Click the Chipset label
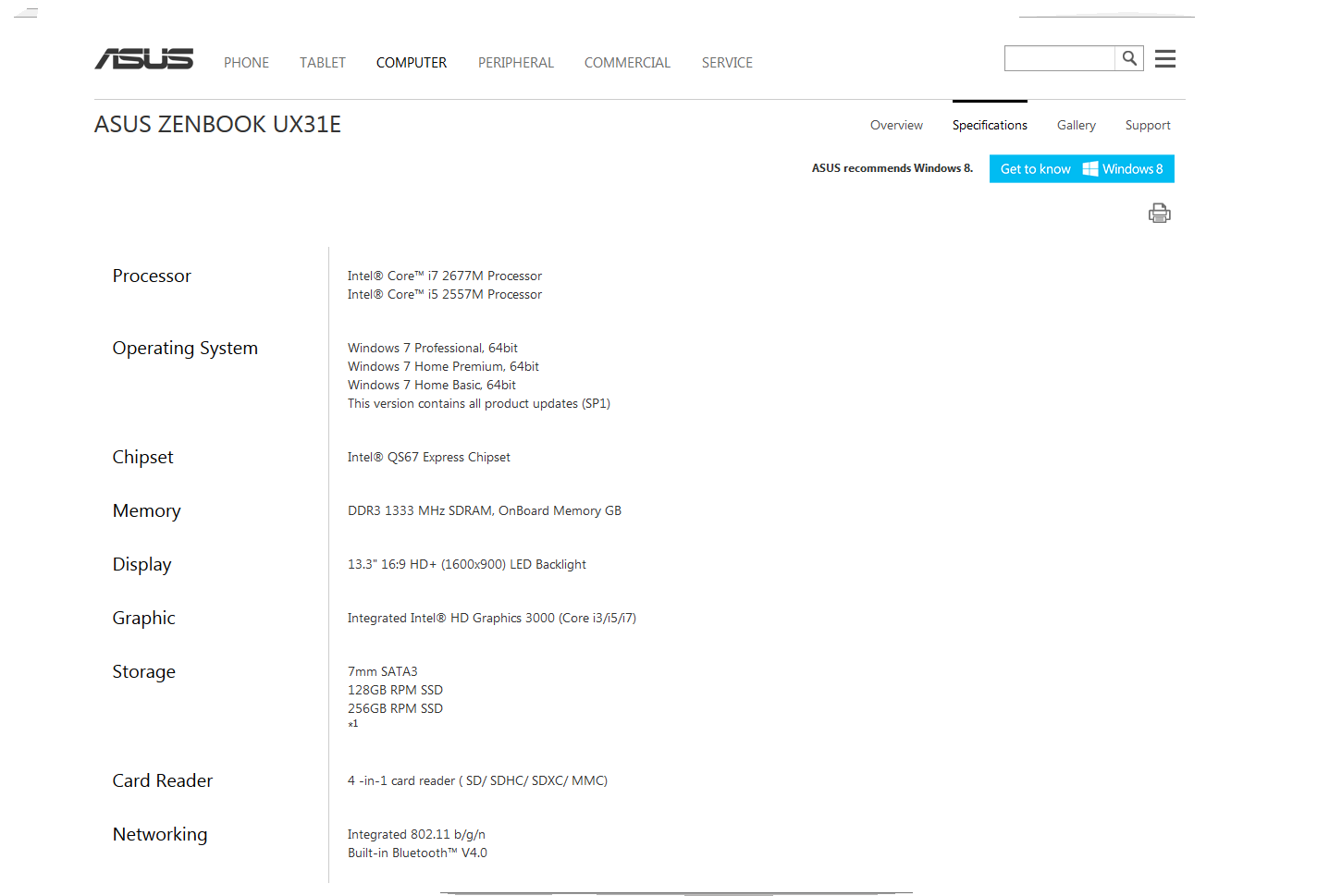This screenshot has width=1317, height=896. [x=142, y=458]
